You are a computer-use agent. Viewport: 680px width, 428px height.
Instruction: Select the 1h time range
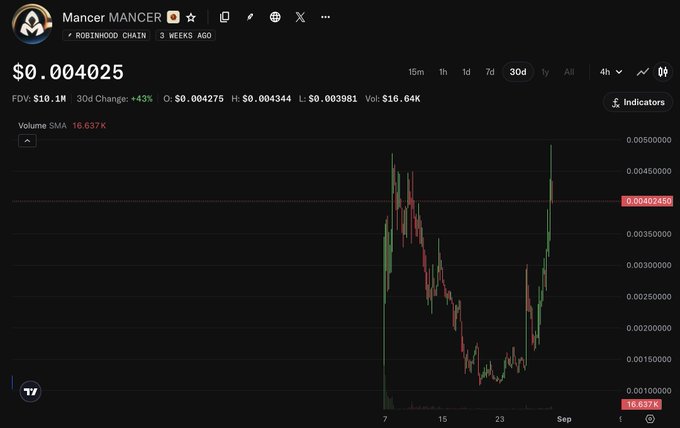coord(443,72)
